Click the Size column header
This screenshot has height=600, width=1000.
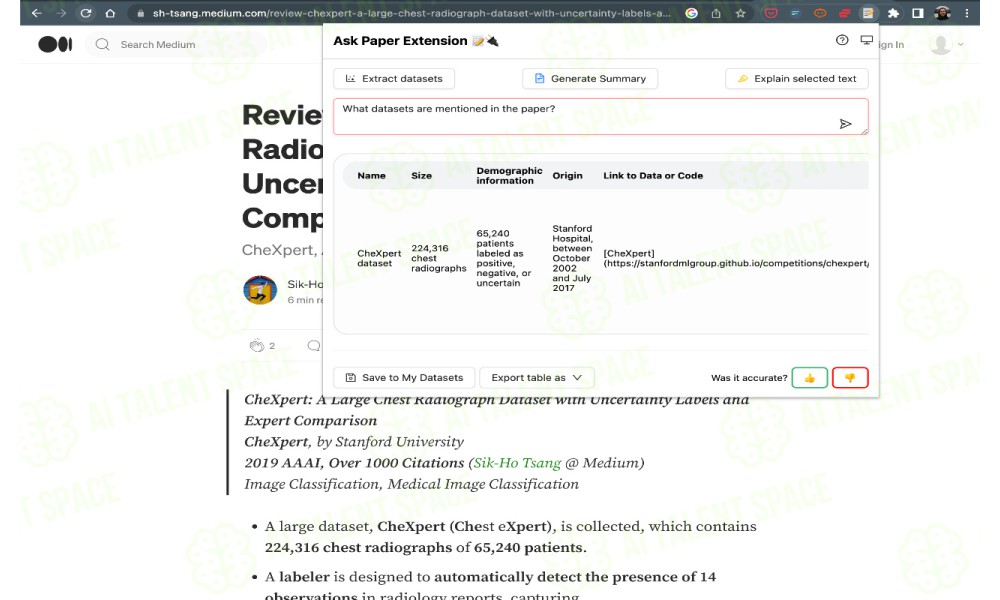422,175
